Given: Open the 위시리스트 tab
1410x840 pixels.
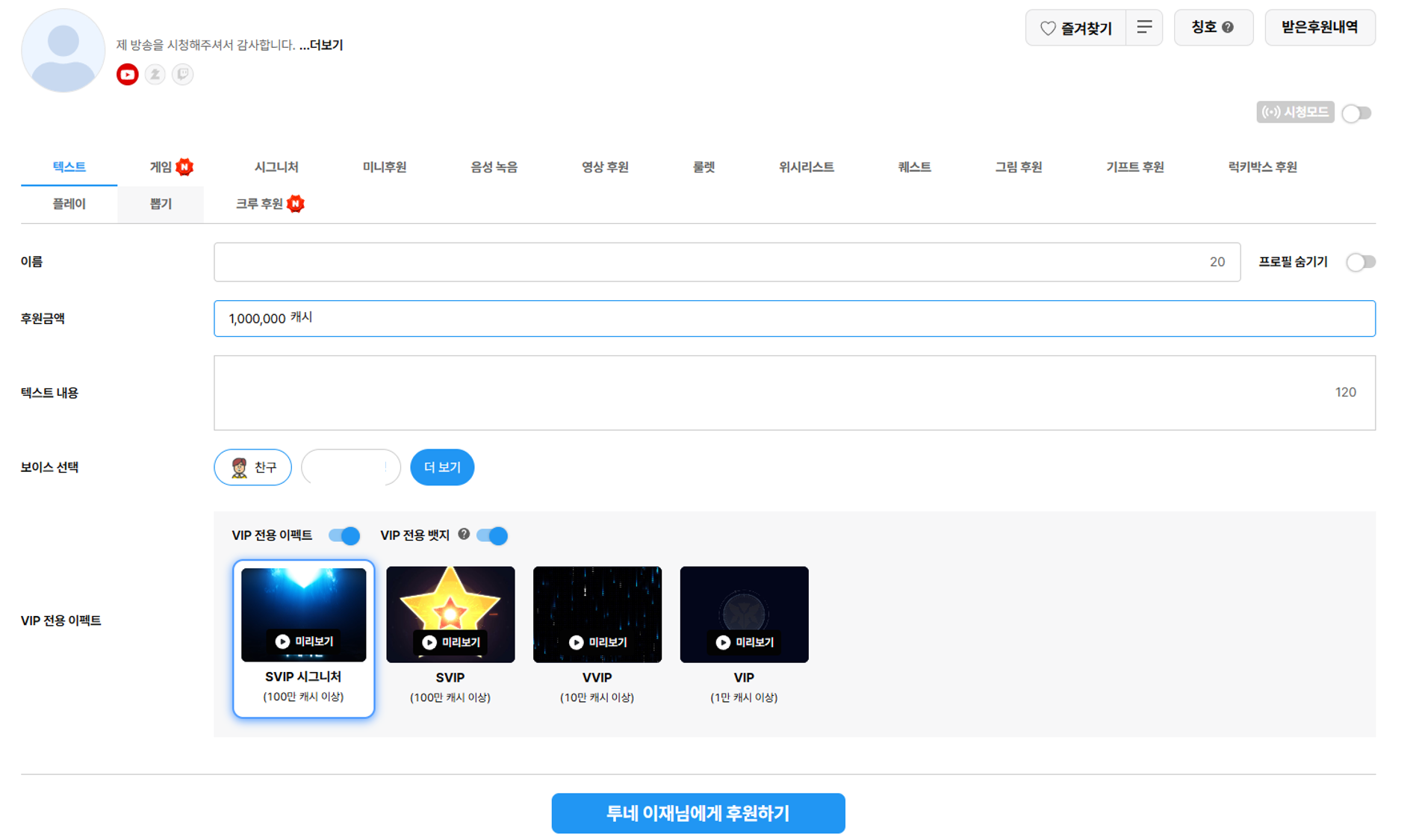Looking at the screenshot, I should [807, 167].
